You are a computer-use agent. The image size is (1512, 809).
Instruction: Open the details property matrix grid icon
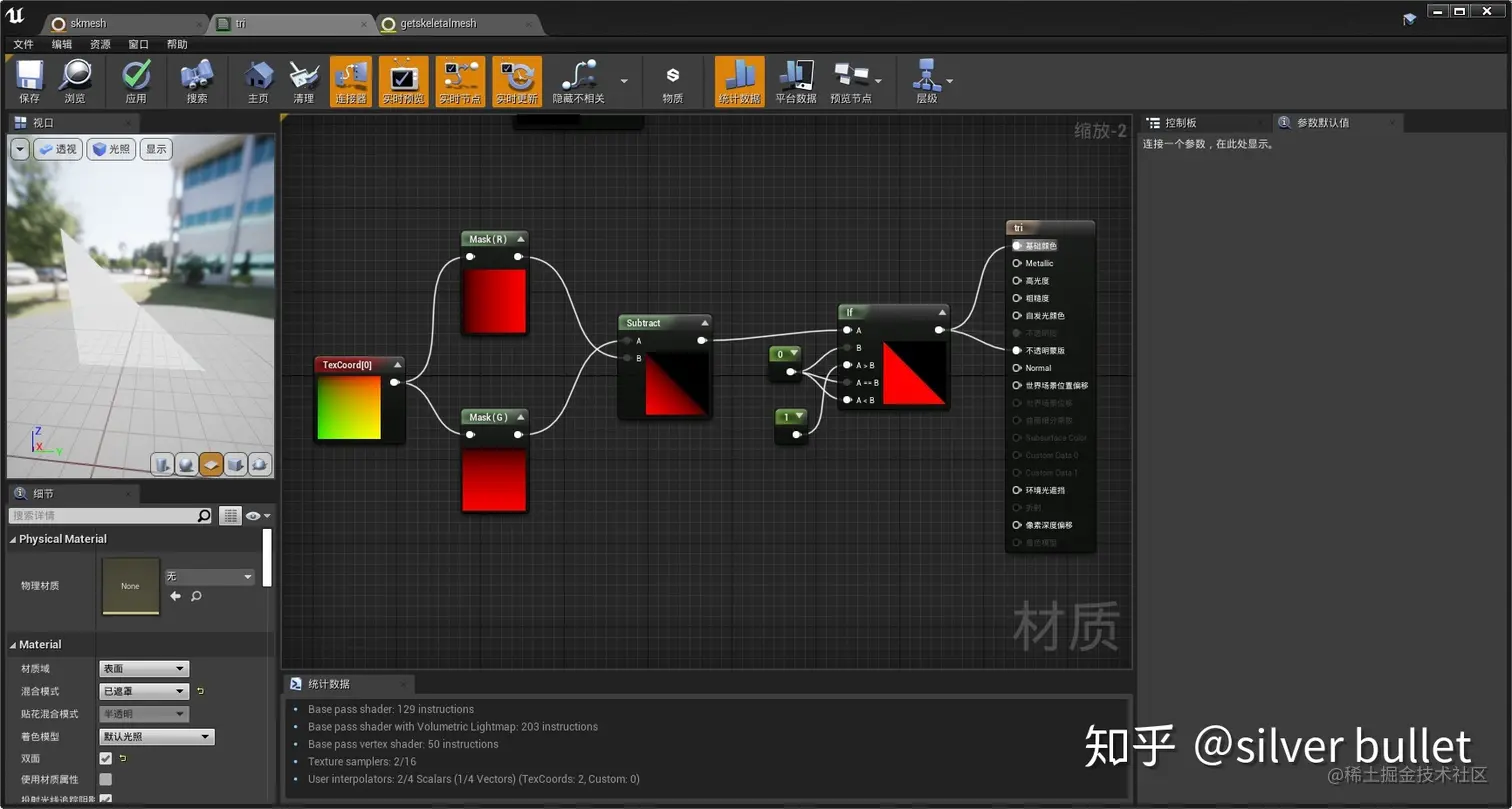231,516
